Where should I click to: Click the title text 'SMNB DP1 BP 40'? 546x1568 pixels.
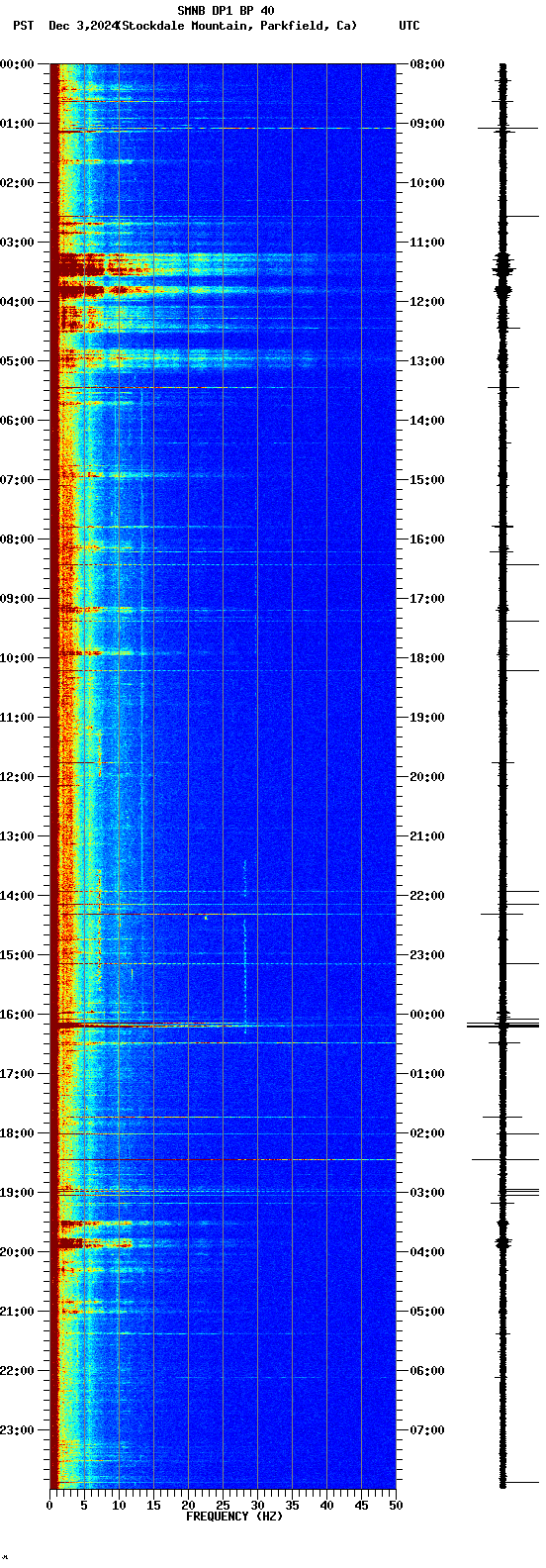coord(226,11)
